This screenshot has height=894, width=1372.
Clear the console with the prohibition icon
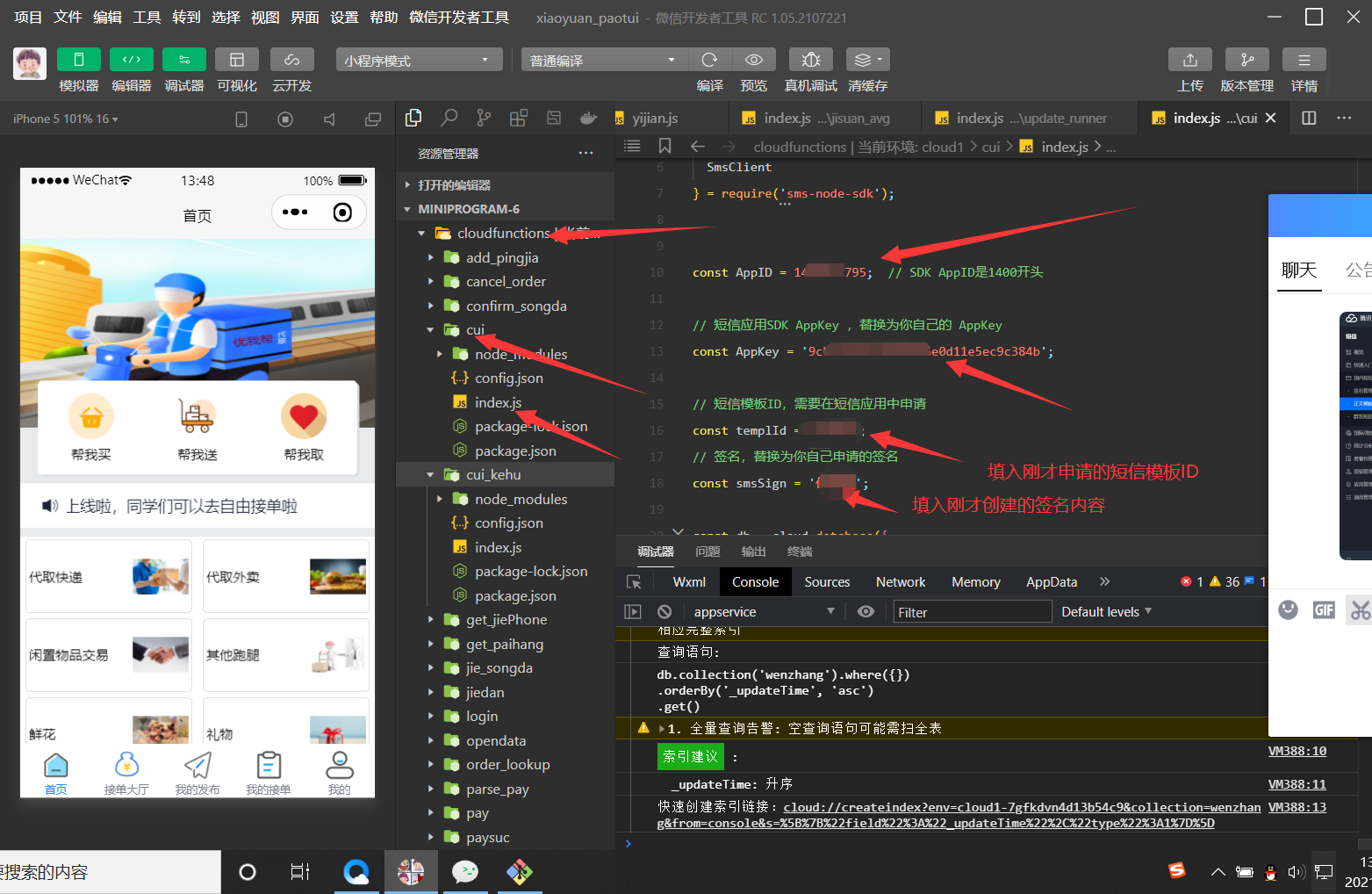pos(664,611)
